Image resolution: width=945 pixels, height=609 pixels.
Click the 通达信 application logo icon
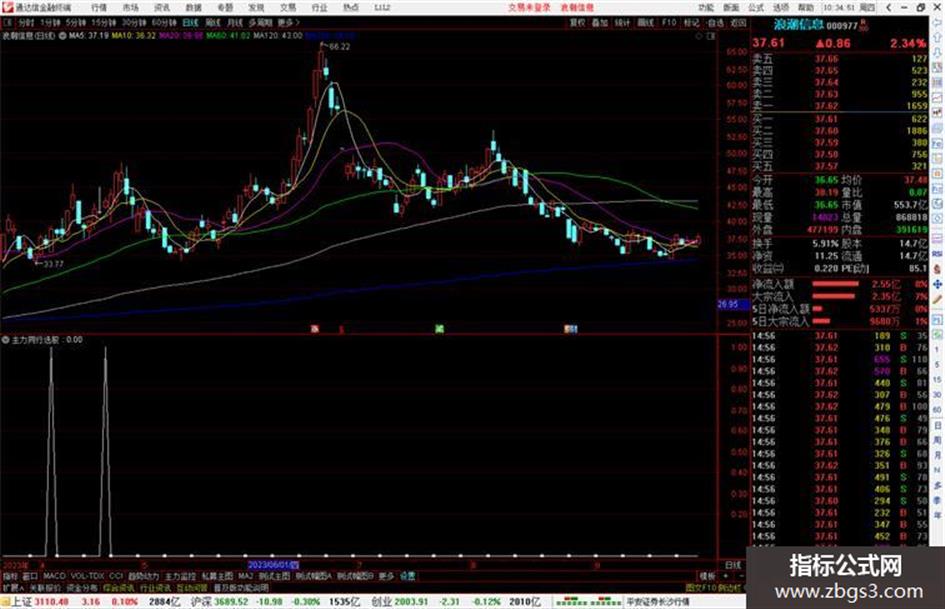[7, 7]
